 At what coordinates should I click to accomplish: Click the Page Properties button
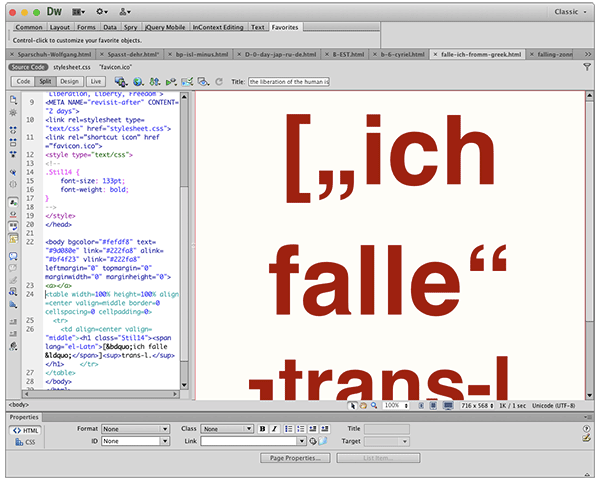[x=295, y=458]
